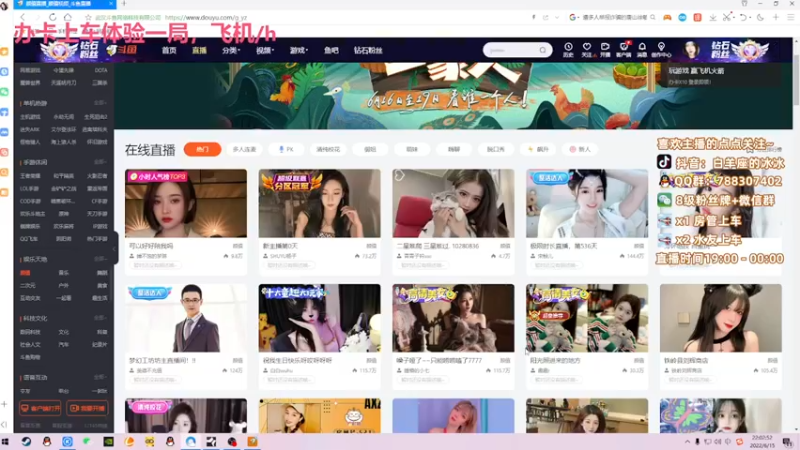
Task: Open the first QQ penguin taskbar icon
Action: coord(47,441)
